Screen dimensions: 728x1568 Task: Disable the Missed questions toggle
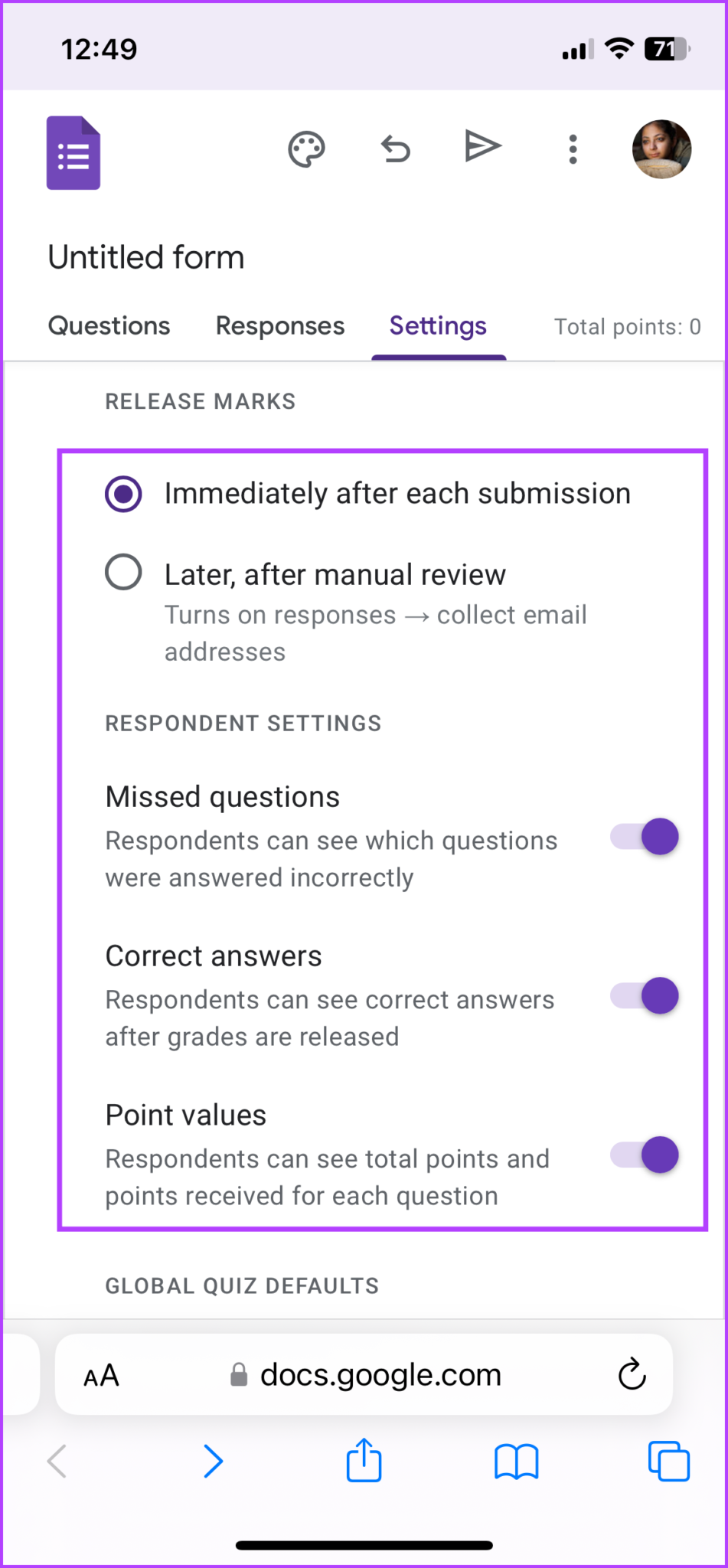644,836
